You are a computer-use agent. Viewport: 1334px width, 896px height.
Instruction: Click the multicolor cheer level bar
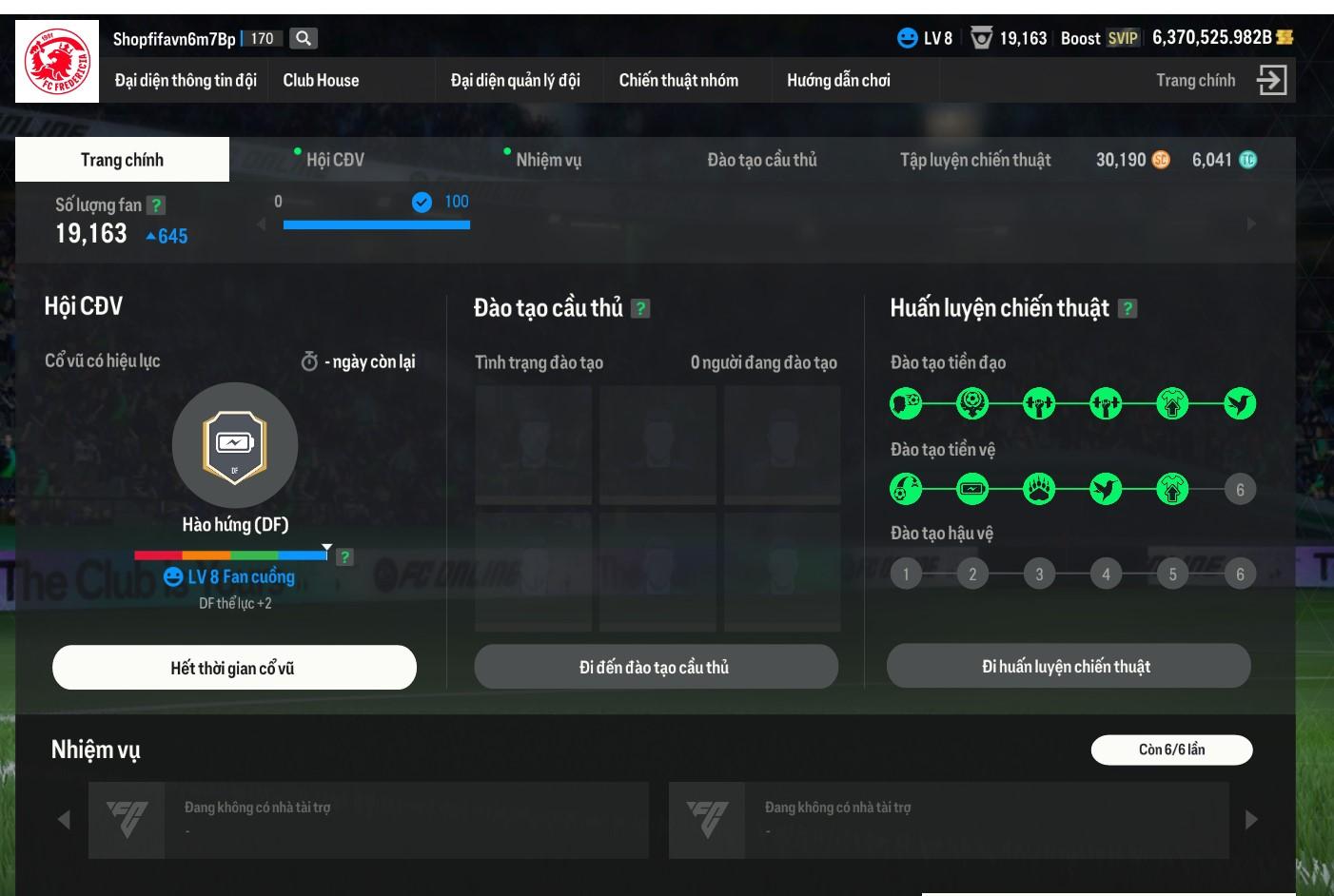(230, 555)
